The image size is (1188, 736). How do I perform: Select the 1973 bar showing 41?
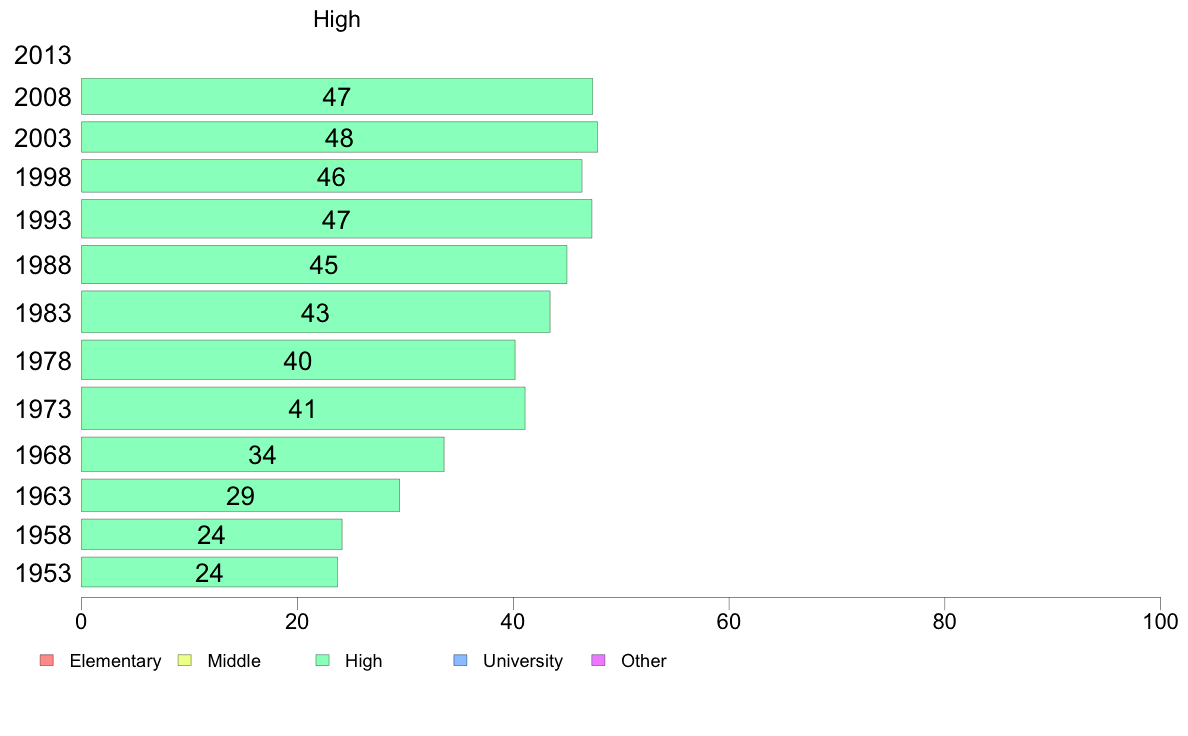pos(302,409)
